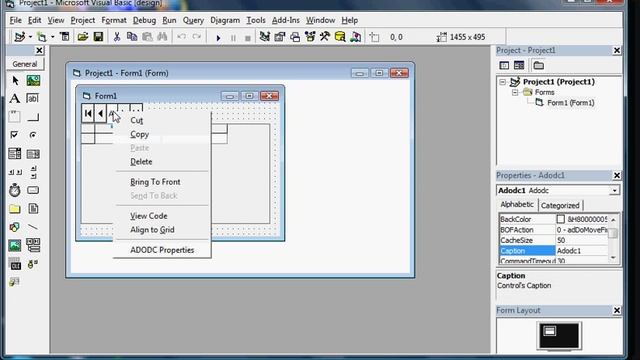Select the TextBox control tool

click(33, 98)
